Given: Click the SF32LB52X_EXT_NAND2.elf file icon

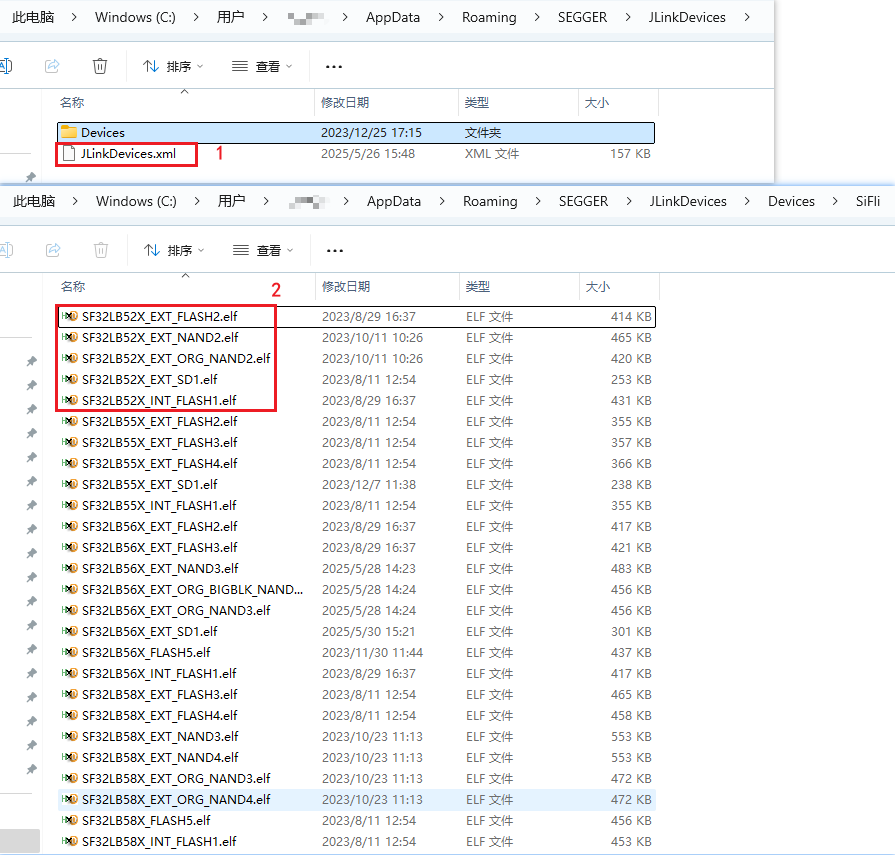Looking at the screenshot, I should coord(70,337).
